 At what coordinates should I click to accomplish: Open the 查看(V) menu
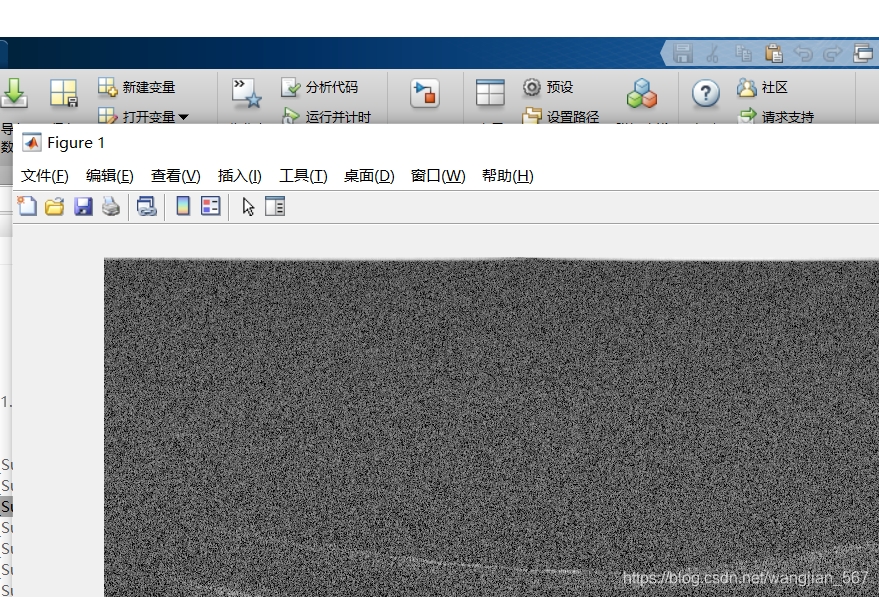pyautogui.click(x=175, y=176)
